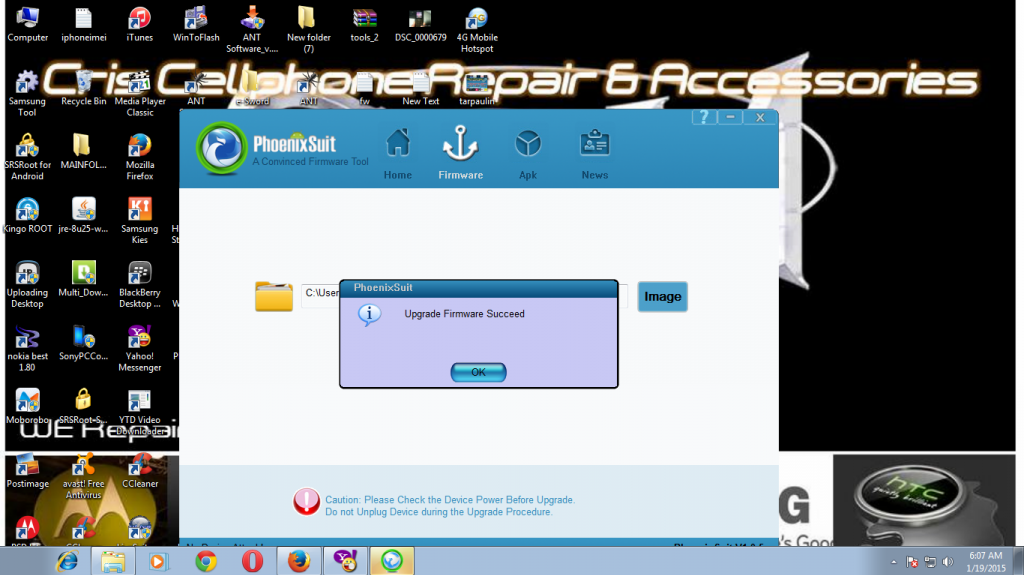Click the Image button
This screenshot has height=575, width=1024.
(x=662, y=296)
